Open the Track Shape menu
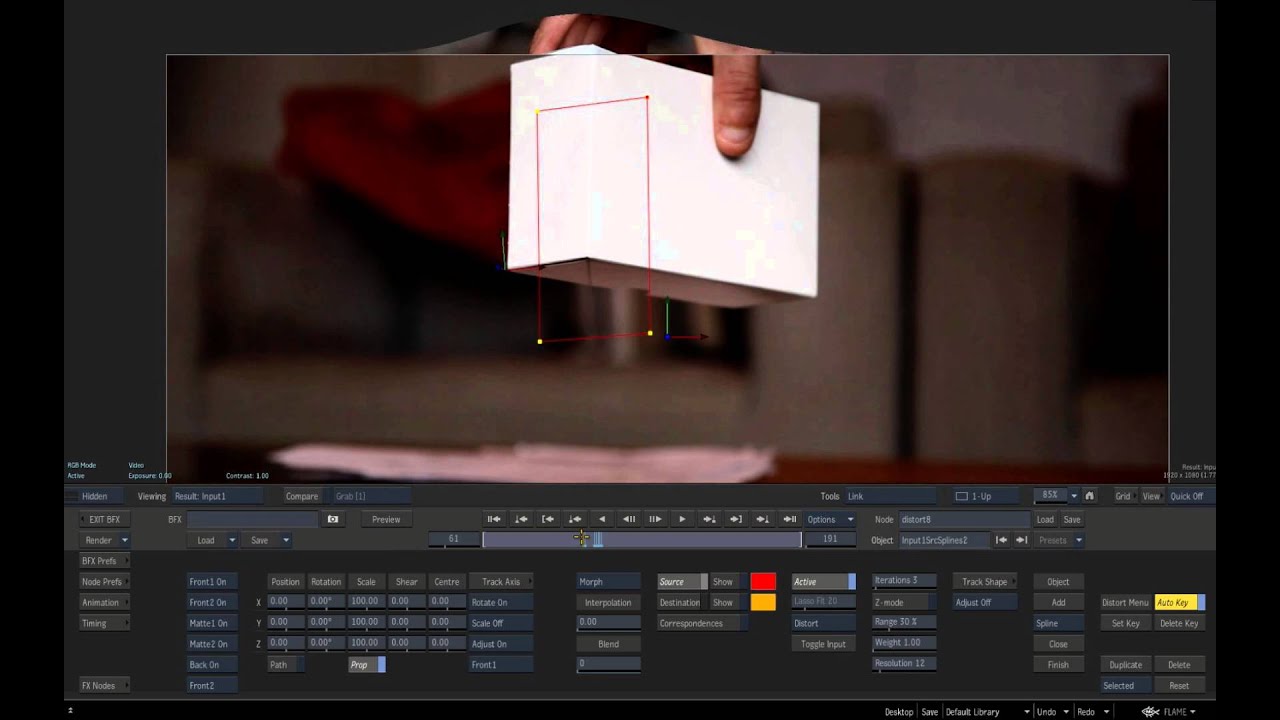This screenshot has width=1280, height=720. [x=985, y=582]
